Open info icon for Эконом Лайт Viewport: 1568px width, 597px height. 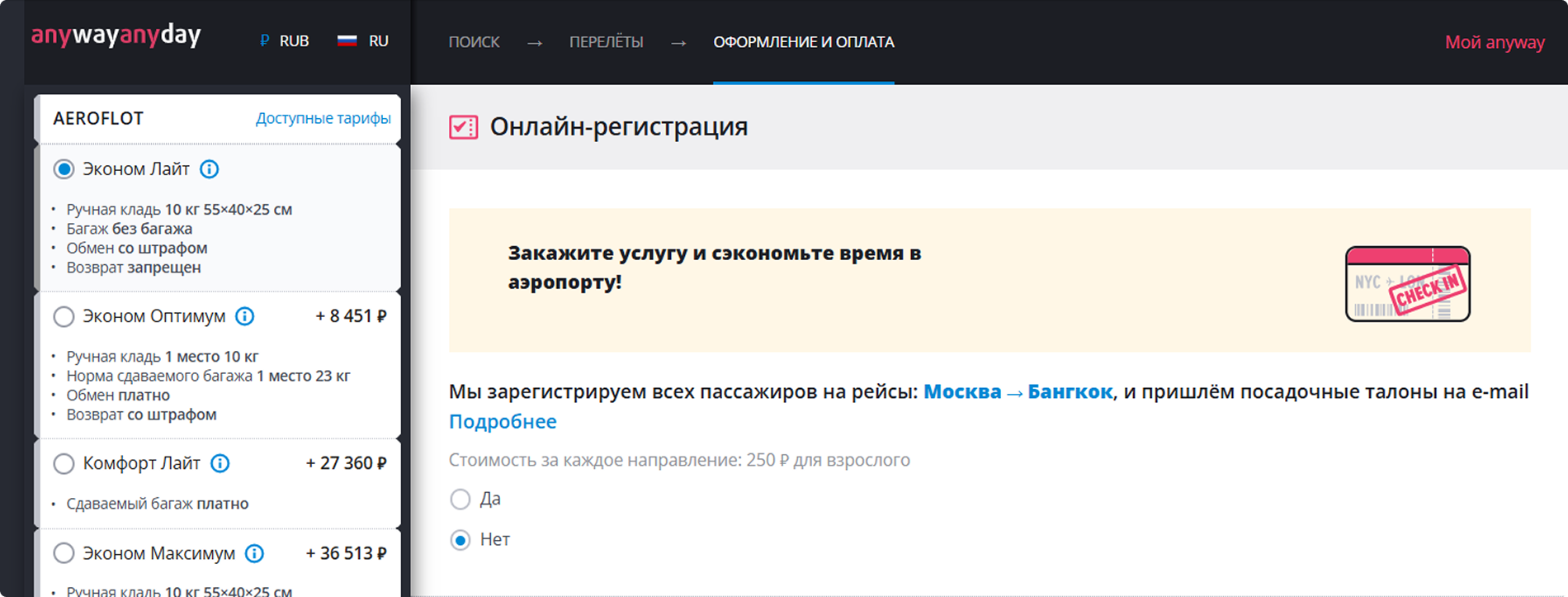(210, 169)
